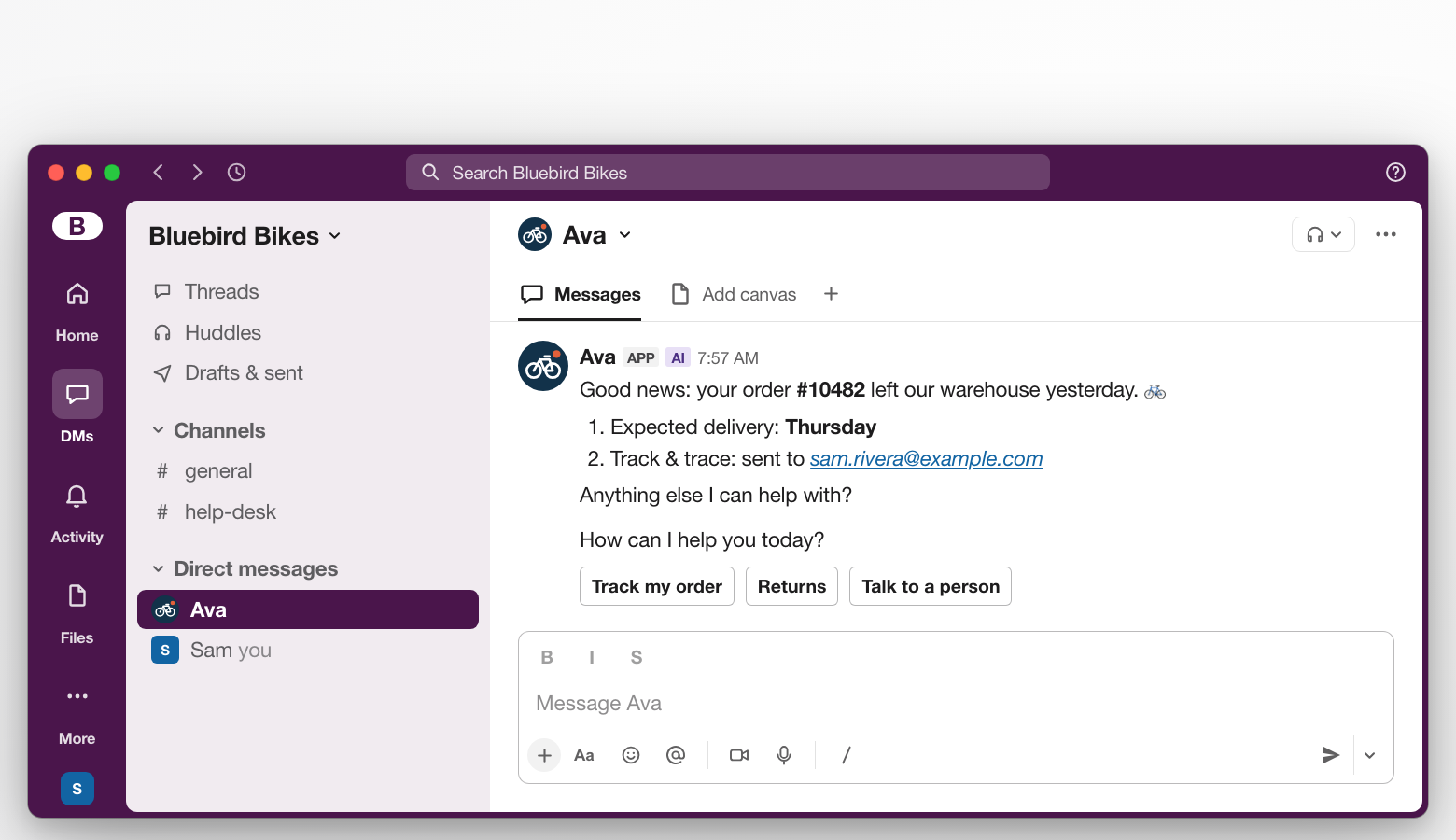Screen dimensions: 1456x840
Task: Add a new tab with plus
Action: pyautogui.click(x=831, y=294)
